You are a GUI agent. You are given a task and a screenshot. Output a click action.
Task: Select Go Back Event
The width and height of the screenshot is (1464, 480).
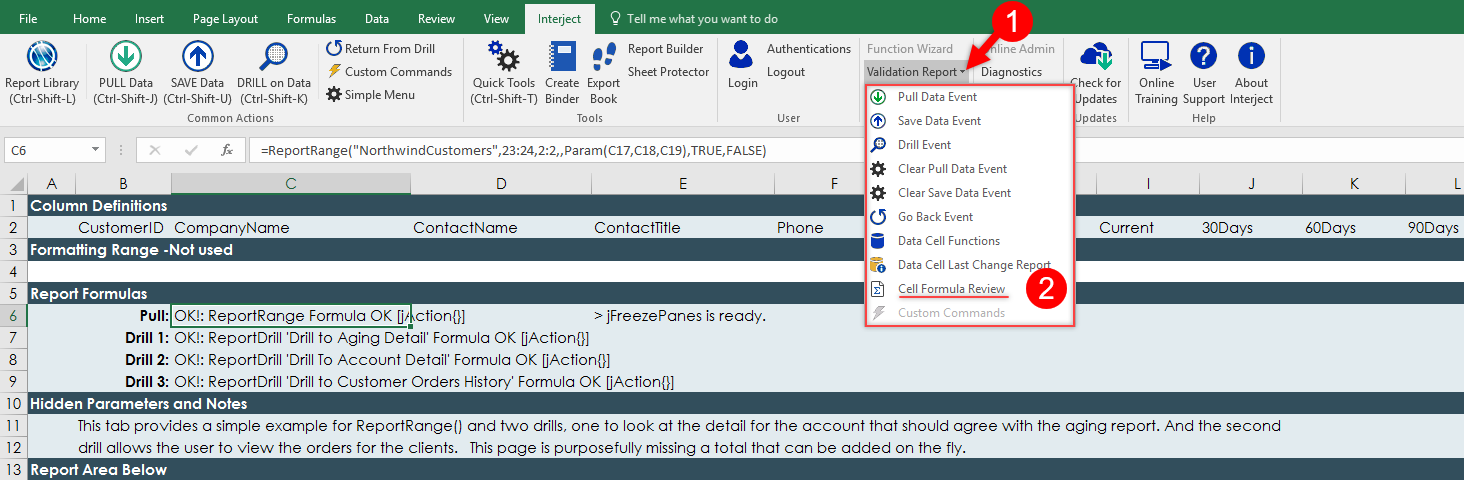click(968, 217)
